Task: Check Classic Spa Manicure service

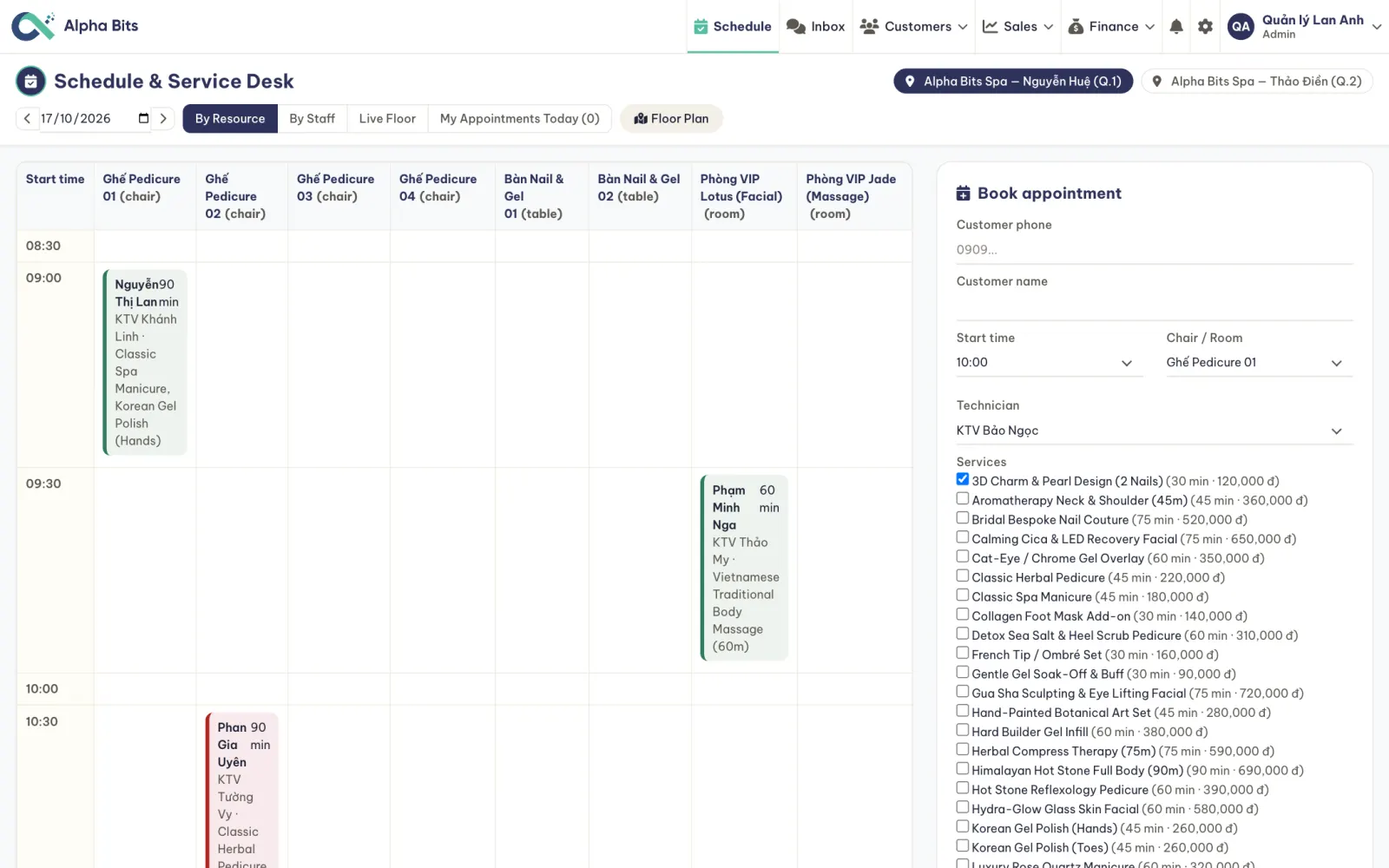Action: point(962,595)
